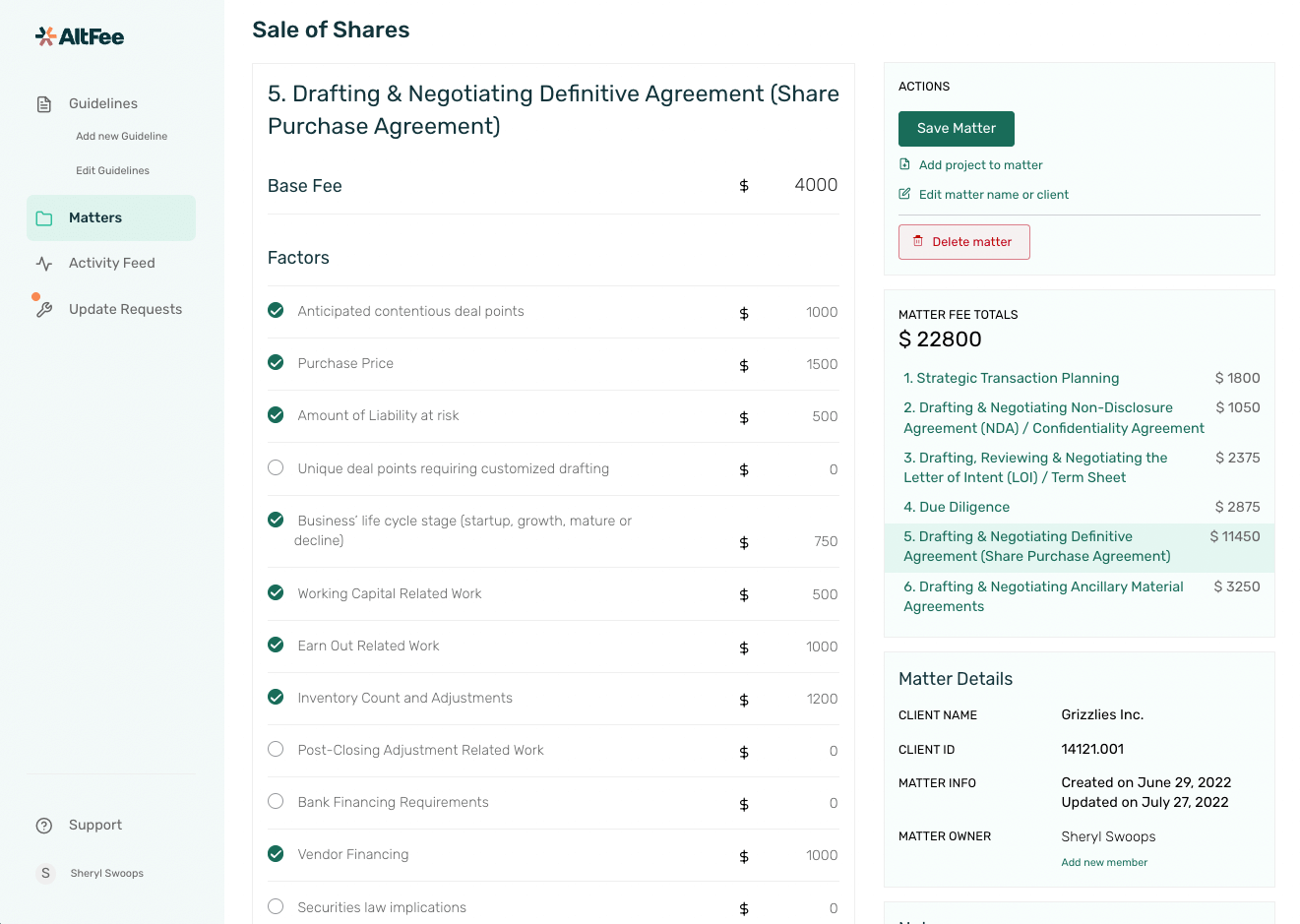
Task: Click Add project to matter link
Action: [980, 165]
